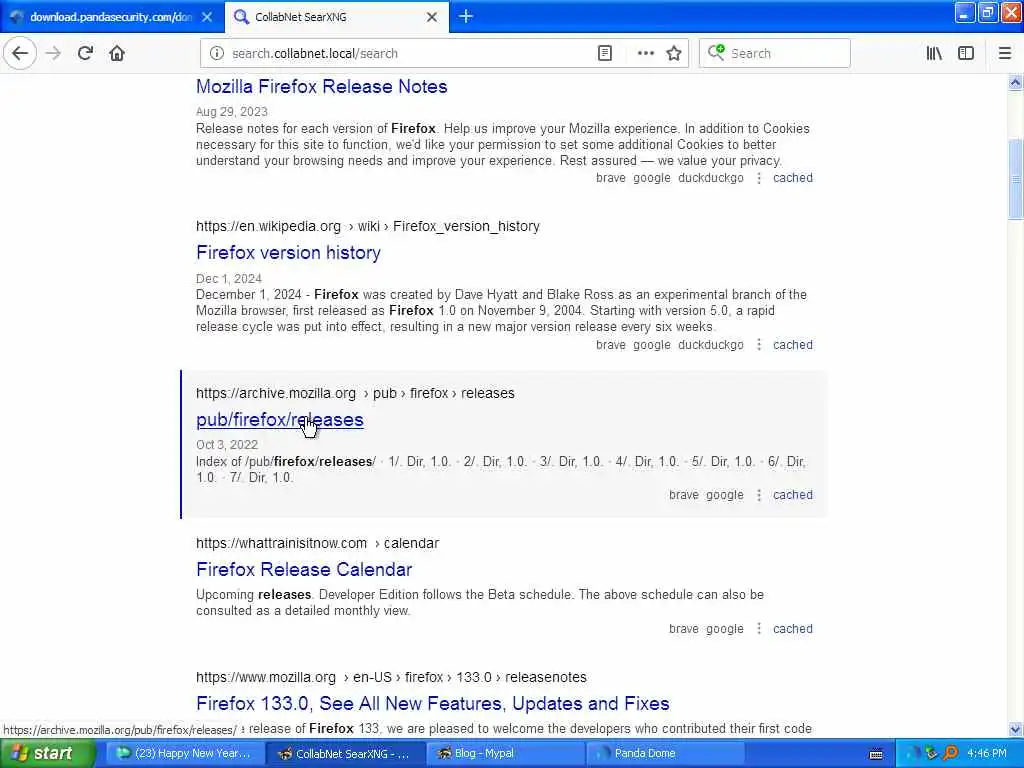Close the download.pandasecurity.com tab
Viewport: 1024px width, 768px height.
(x=207, y=17)
